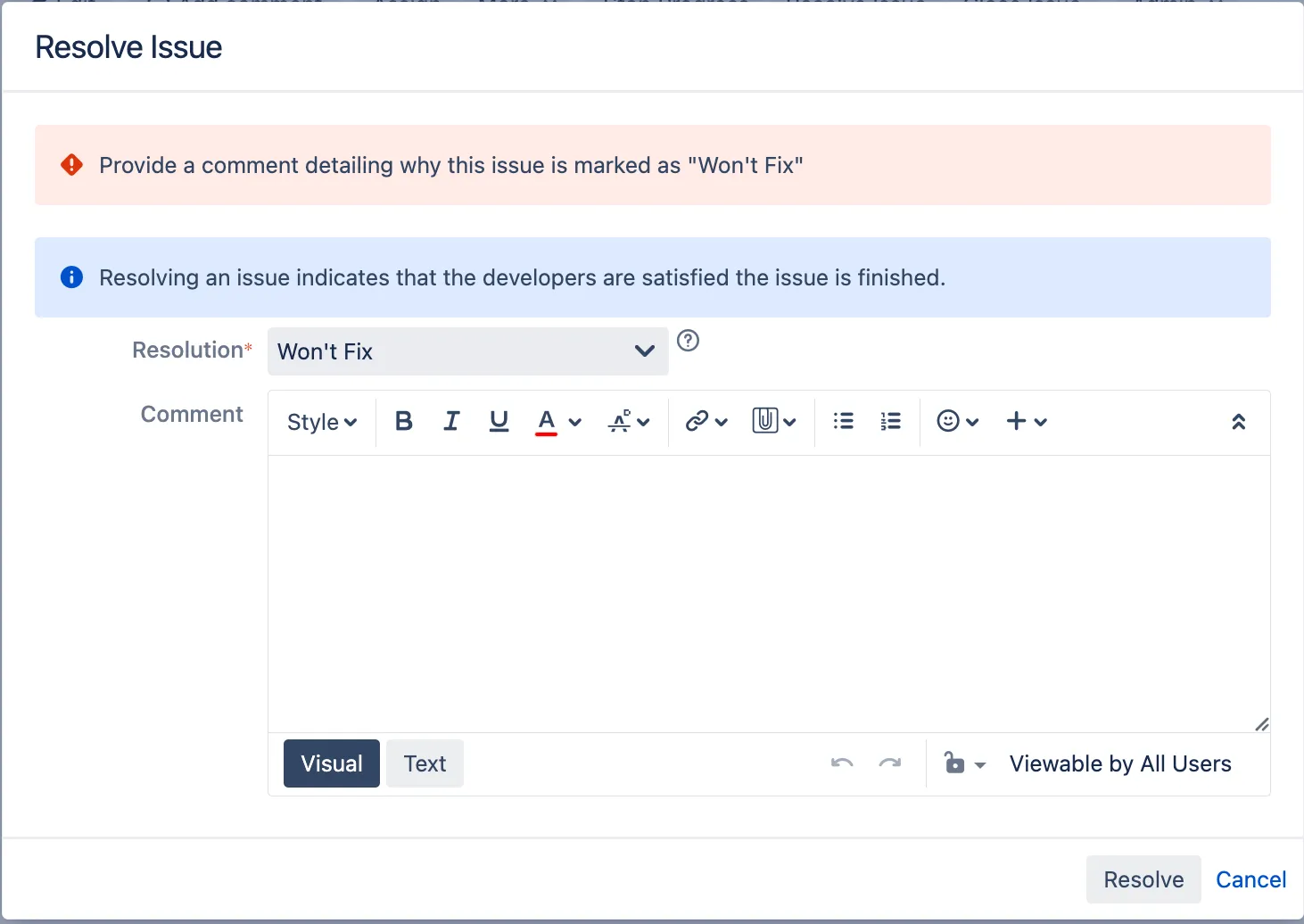The image size is (1304, 924).
Task: Click the redo arrow icon
Action: 890,763
